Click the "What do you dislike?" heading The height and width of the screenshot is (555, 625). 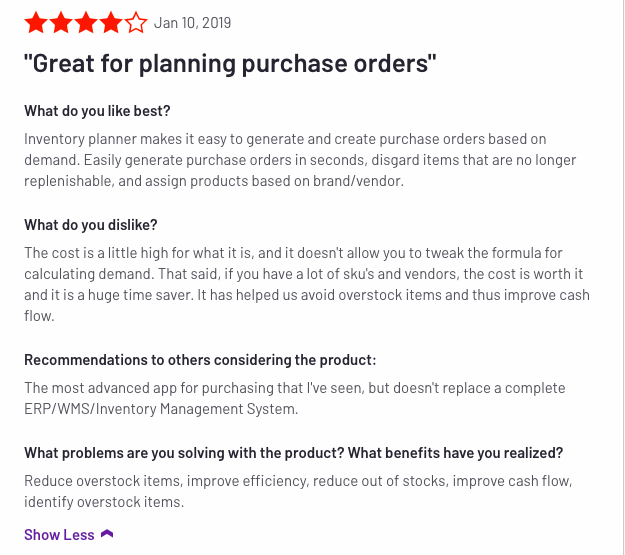(x=91, y=225)
